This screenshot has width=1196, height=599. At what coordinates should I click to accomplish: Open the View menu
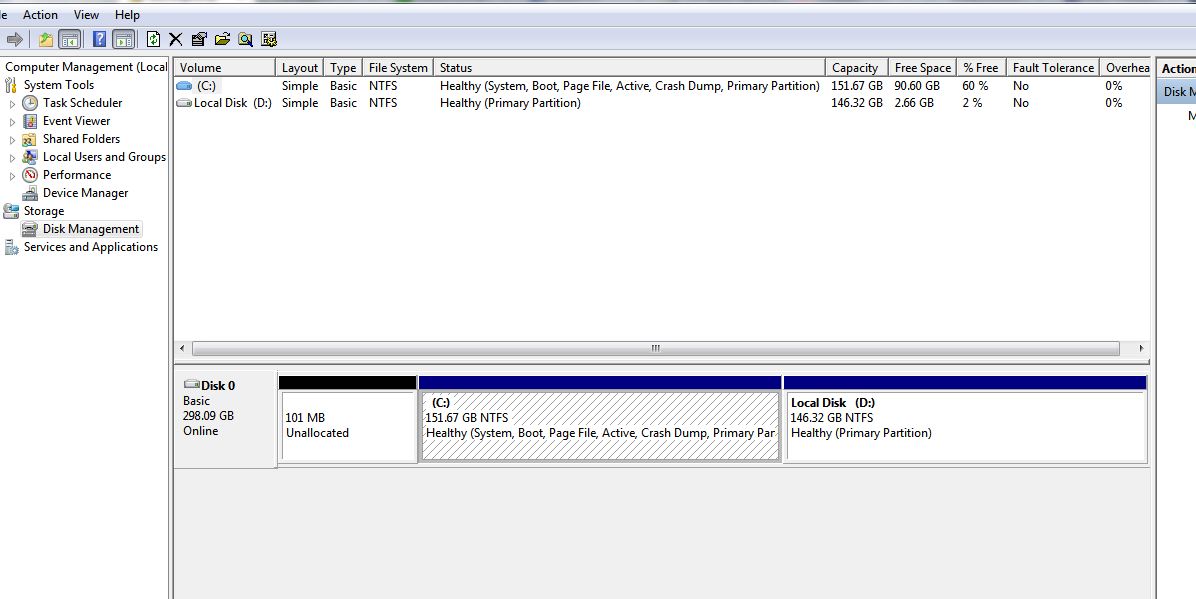(86, 14)
